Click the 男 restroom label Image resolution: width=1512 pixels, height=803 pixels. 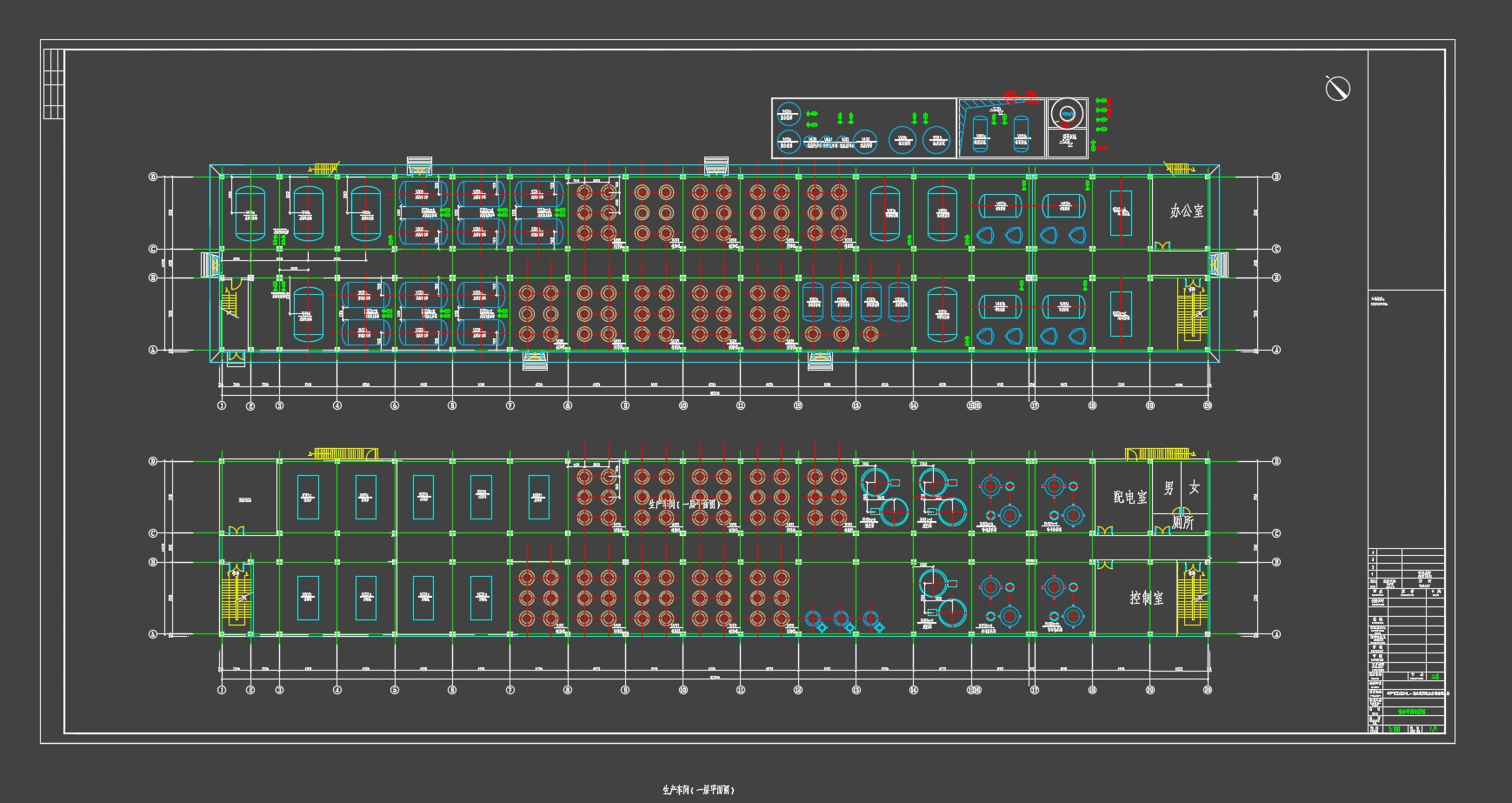point(1169,487)
